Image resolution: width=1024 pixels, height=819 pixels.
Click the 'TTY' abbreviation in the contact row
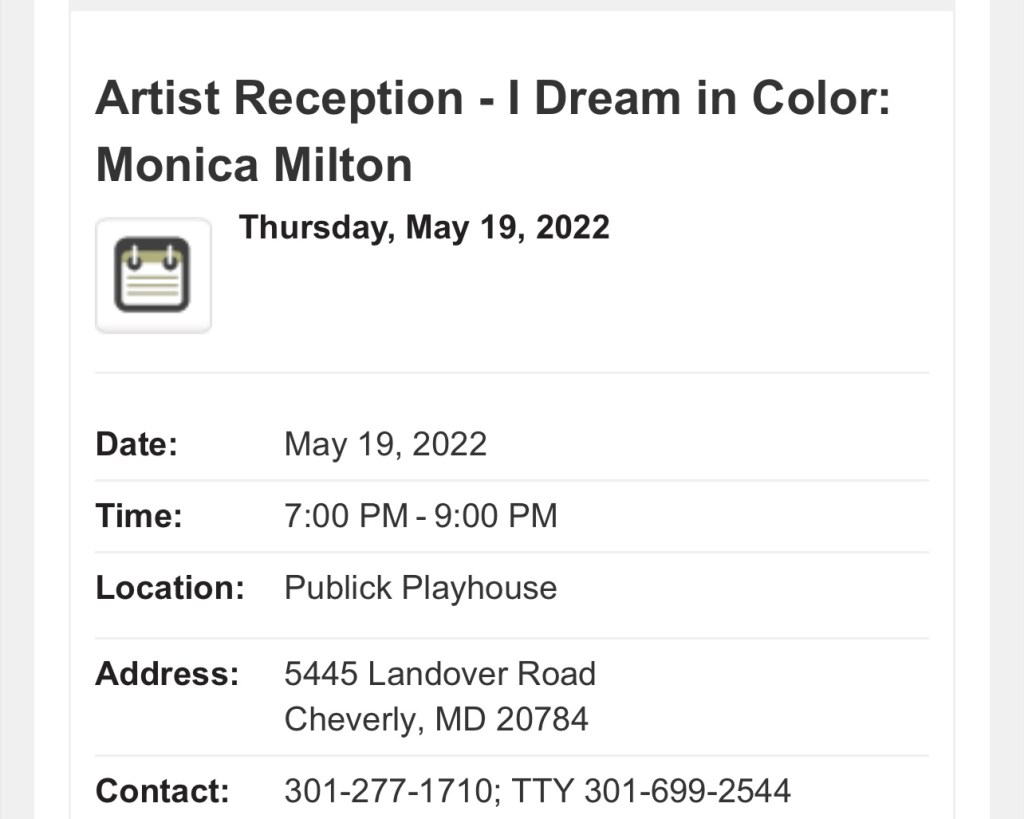tap(543, 791)
